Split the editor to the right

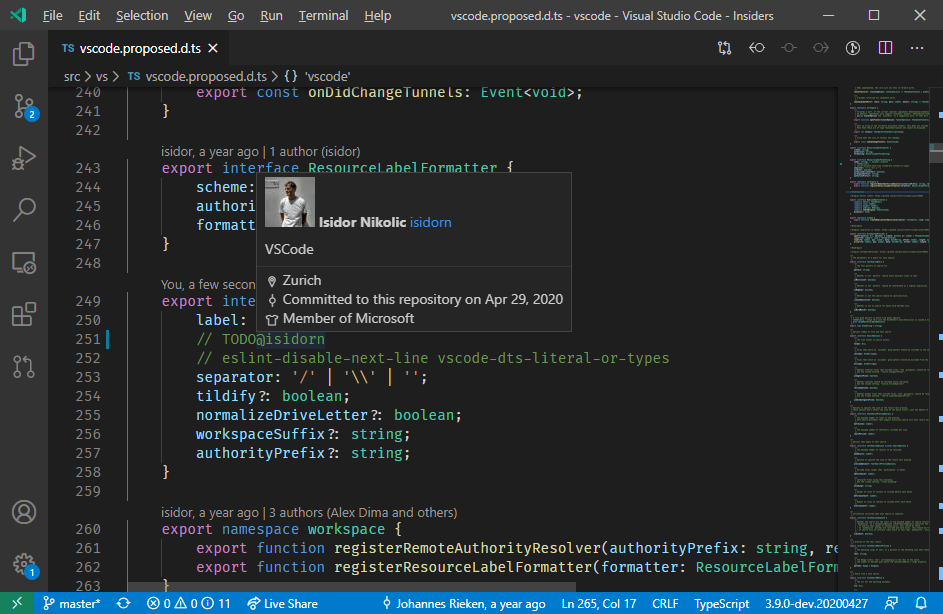885,48
